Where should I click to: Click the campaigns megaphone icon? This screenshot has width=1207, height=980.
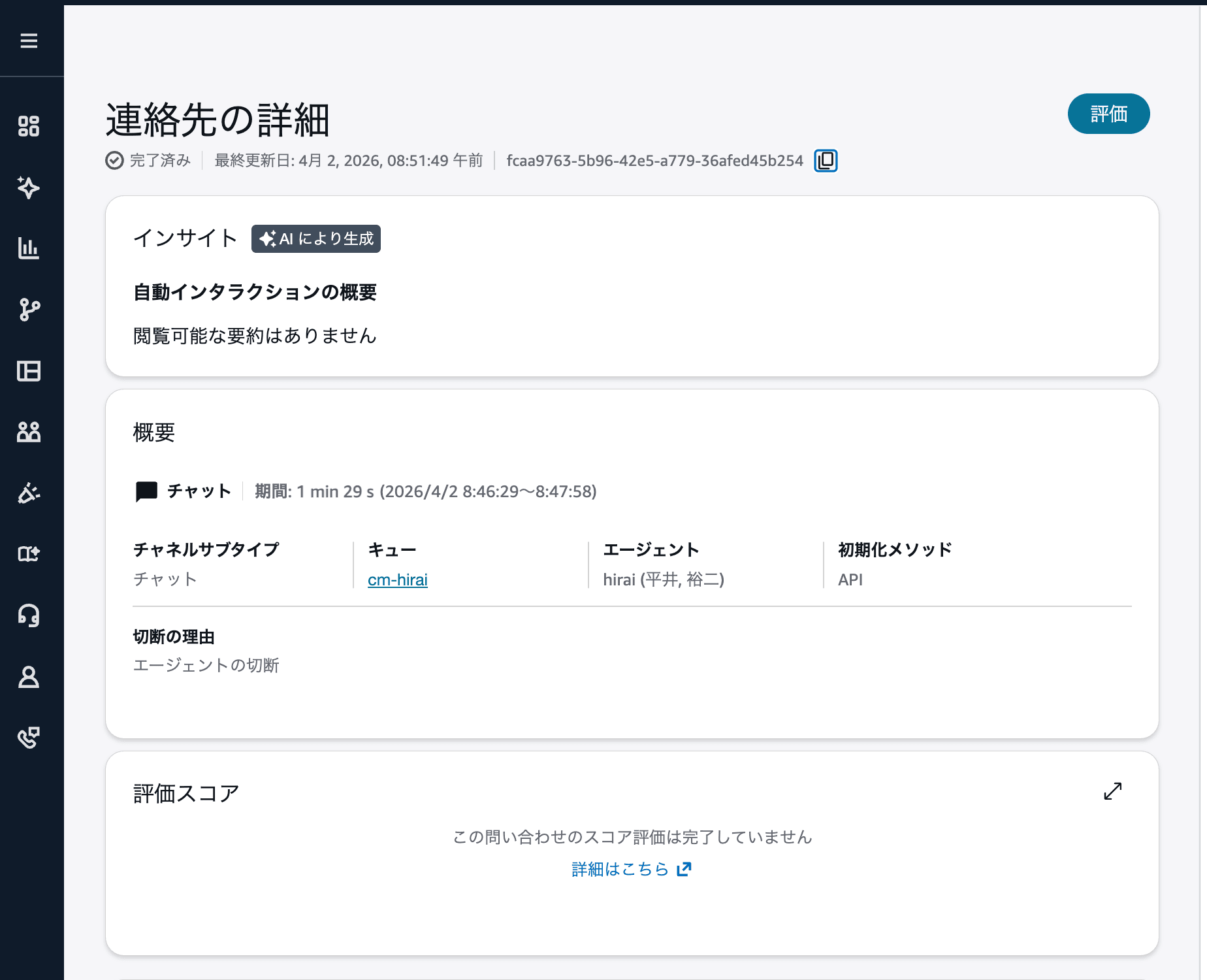[x=29, y=493]
